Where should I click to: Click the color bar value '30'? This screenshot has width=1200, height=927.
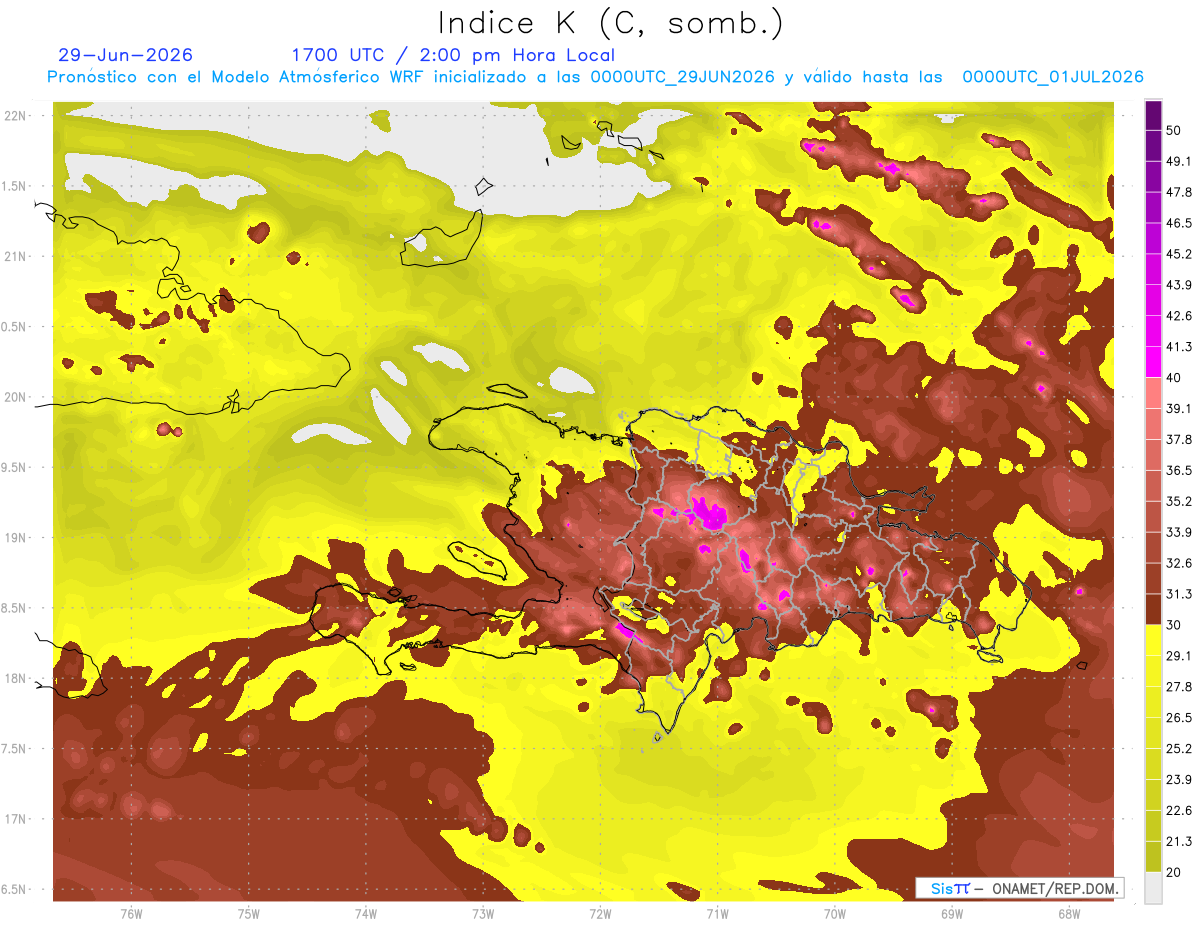click(x=1174, y=625)
